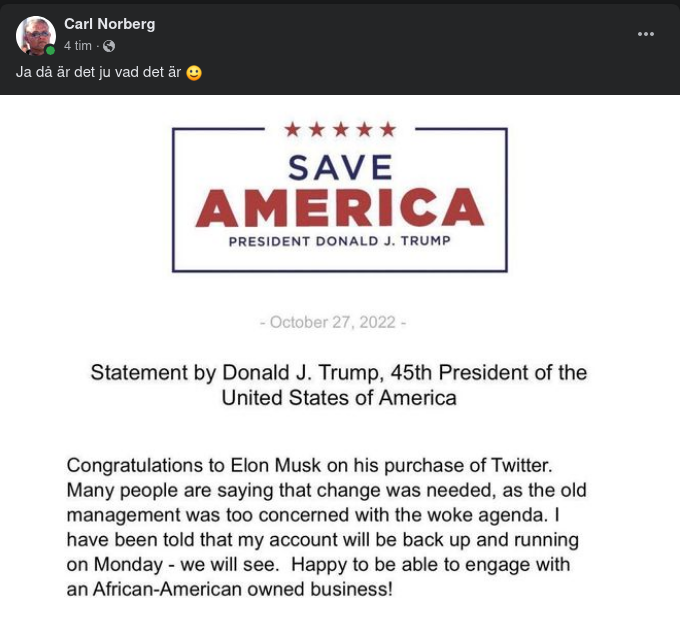Click the red 'AMERICA' logo text
680x637 pixels.
(339, 207)
